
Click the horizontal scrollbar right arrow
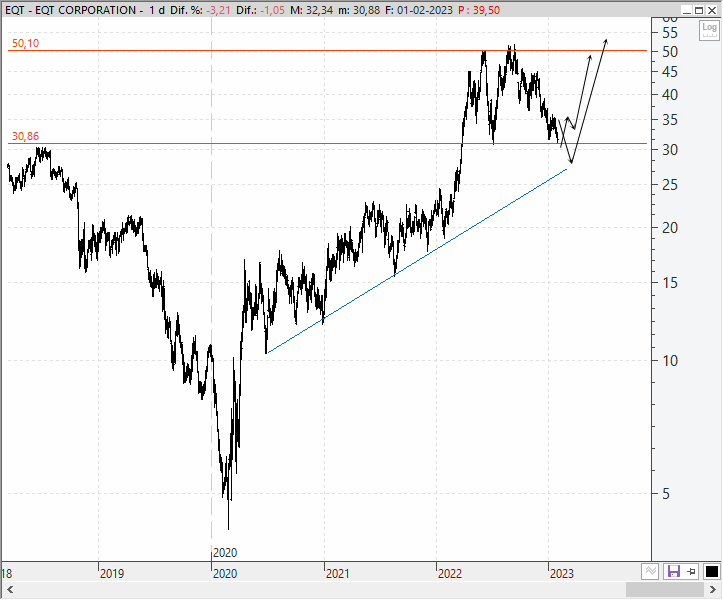point(713,589)
